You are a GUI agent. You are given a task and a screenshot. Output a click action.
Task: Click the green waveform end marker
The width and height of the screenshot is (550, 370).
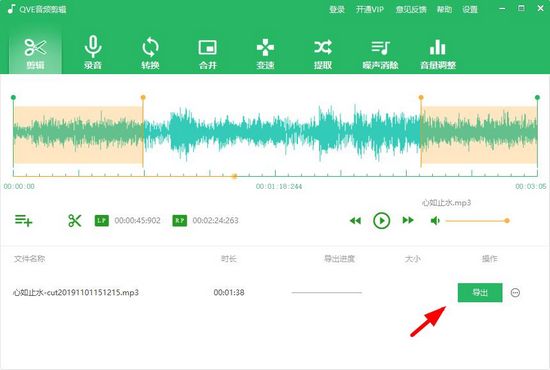(537, 97)
